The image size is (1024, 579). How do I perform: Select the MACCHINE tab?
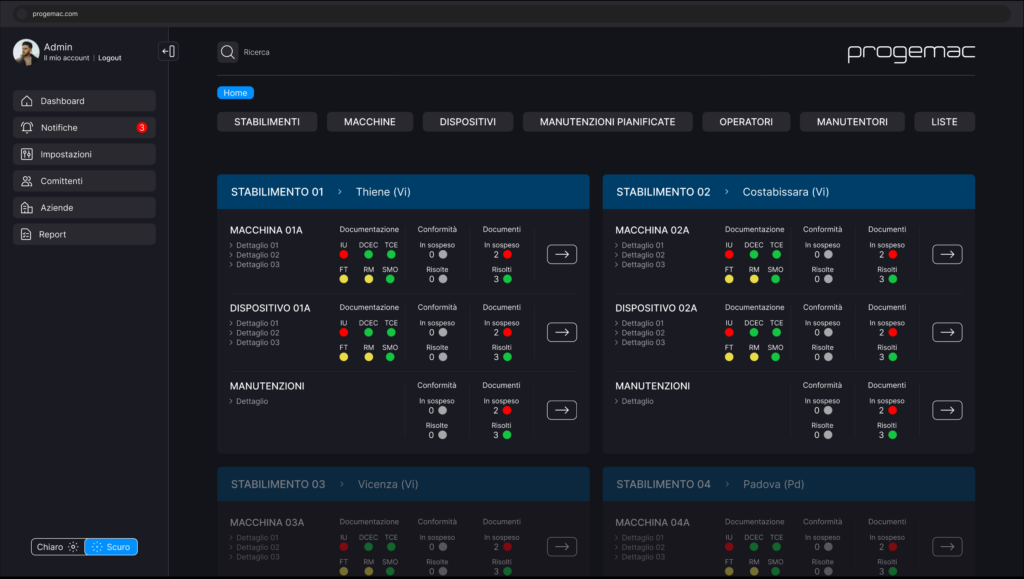pos(370,122)
